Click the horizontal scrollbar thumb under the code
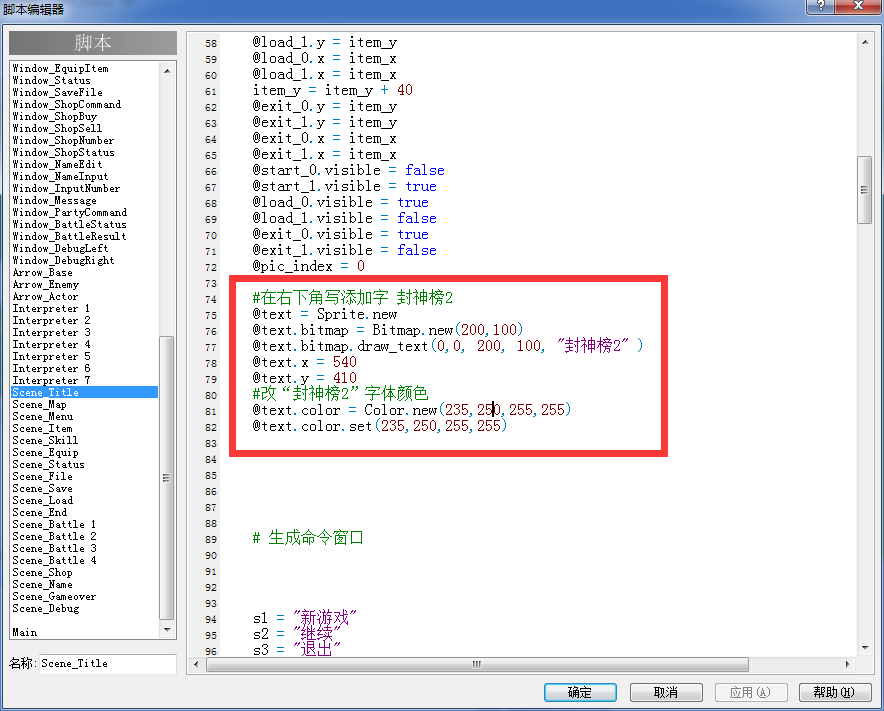The height and width of the screenshot is (711, 884). pos(477,664)
